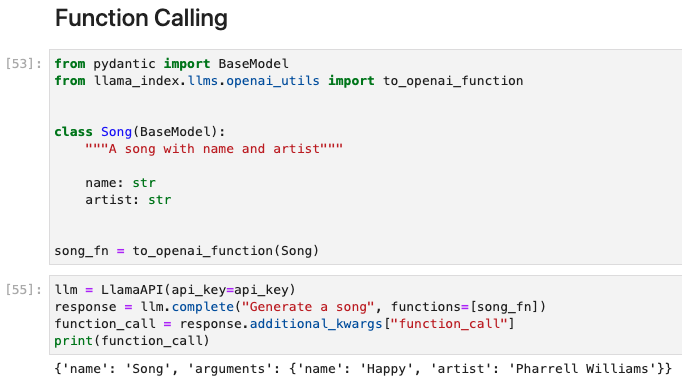Click the llm.complete method call
This screenshot has height=385, width=682.
click(187, 307)
